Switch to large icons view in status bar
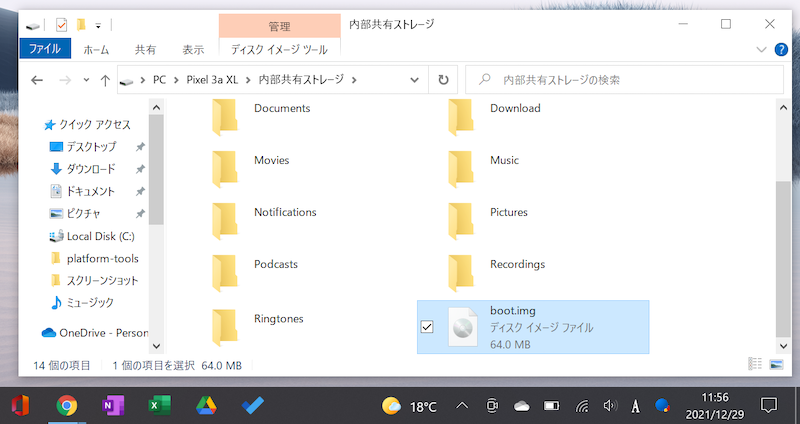 (777, 365)
